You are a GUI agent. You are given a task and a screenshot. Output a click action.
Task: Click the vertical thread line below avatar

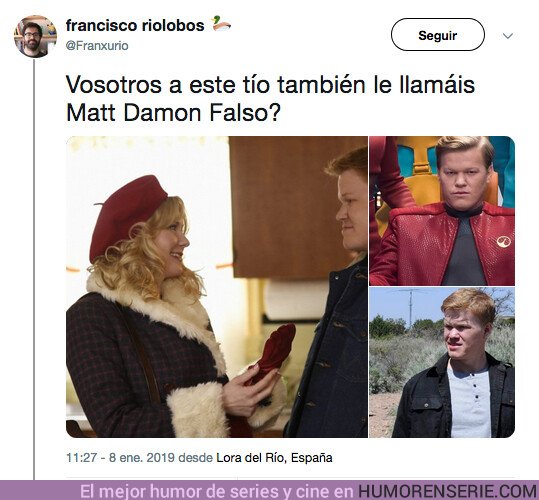34,269
